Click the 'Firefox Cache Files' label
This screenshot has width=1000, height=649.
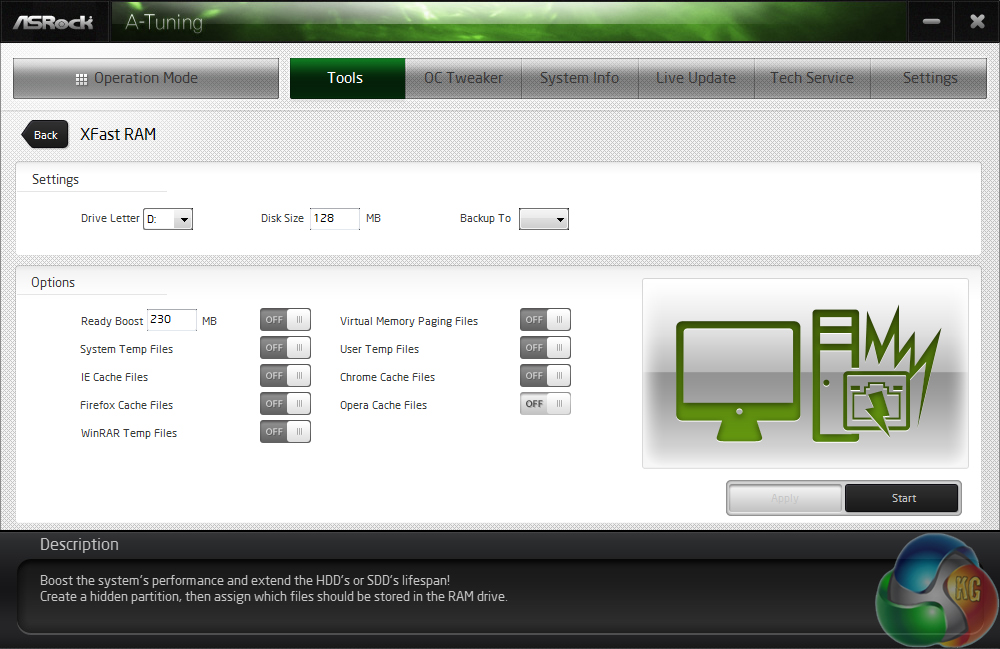(126, 405)
